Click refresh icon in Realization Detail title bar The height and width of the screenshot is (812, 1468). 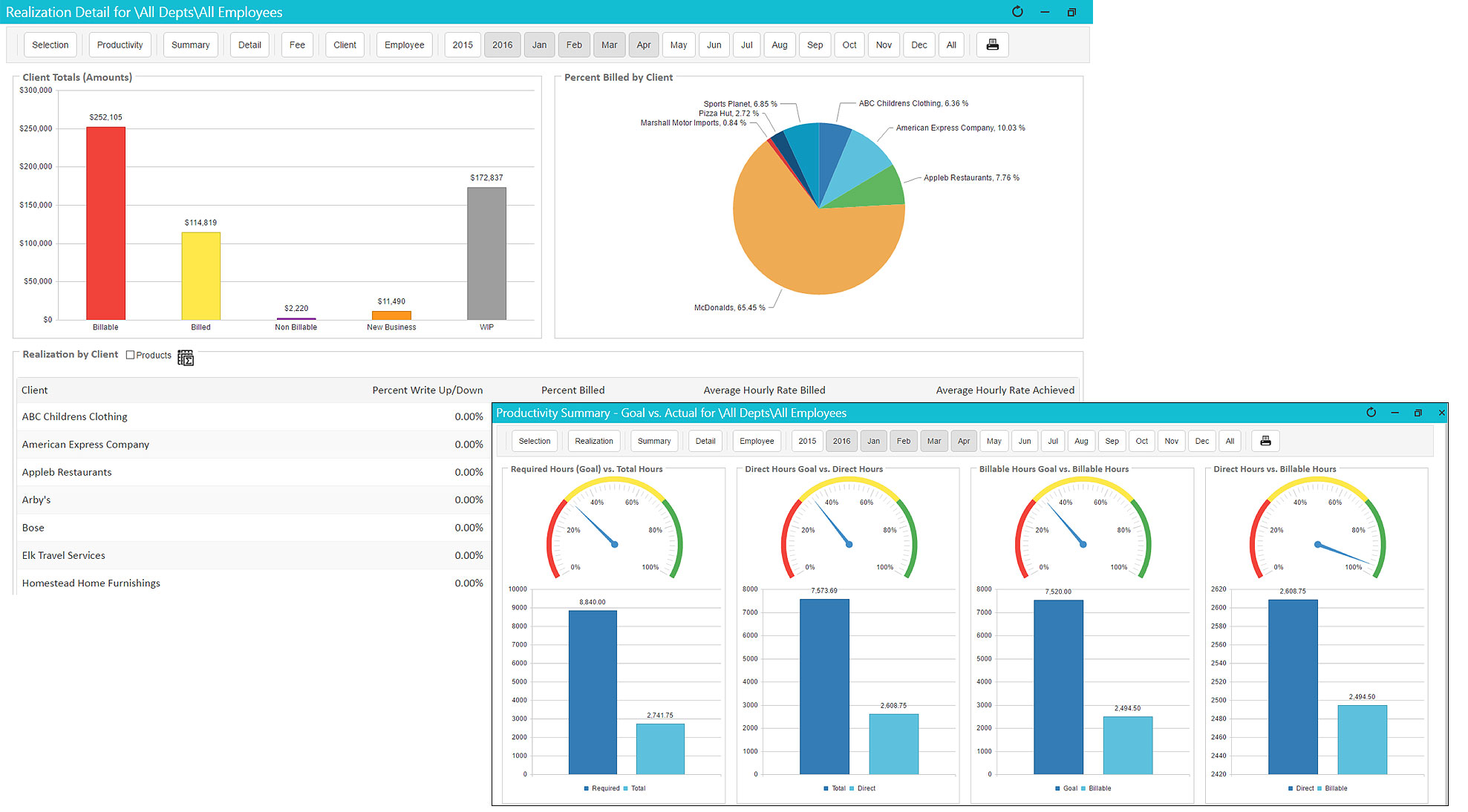pos(1017,12)
